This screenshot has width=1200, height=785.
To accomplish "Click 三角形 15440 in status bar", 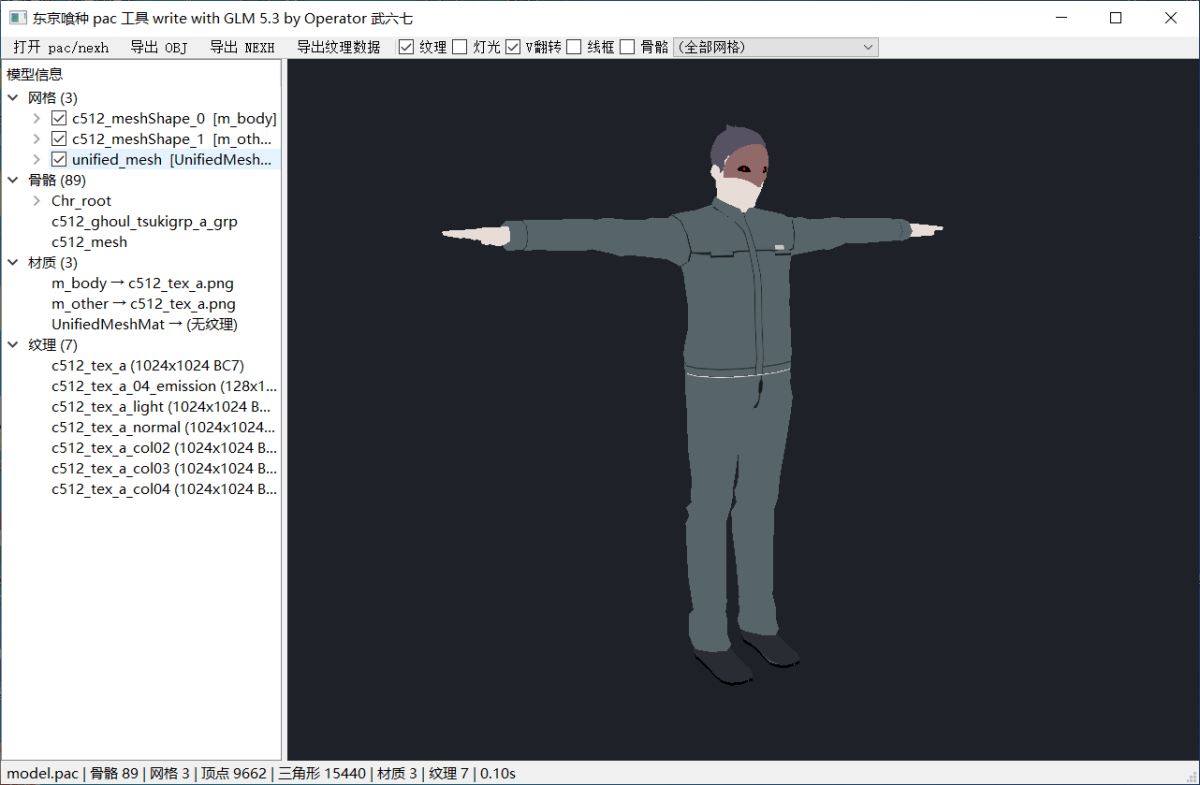I will tap(321, 773).
